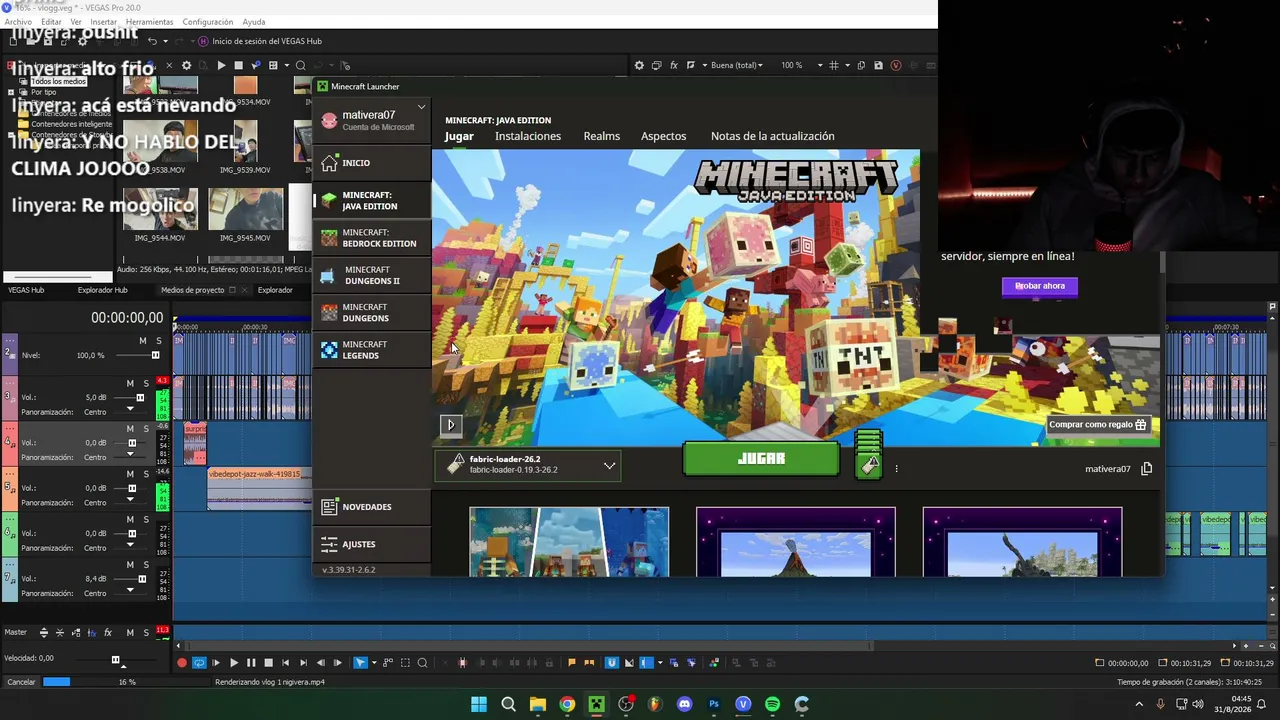
Task: Open Notas de la actualización tab
Action: (773, 136)
